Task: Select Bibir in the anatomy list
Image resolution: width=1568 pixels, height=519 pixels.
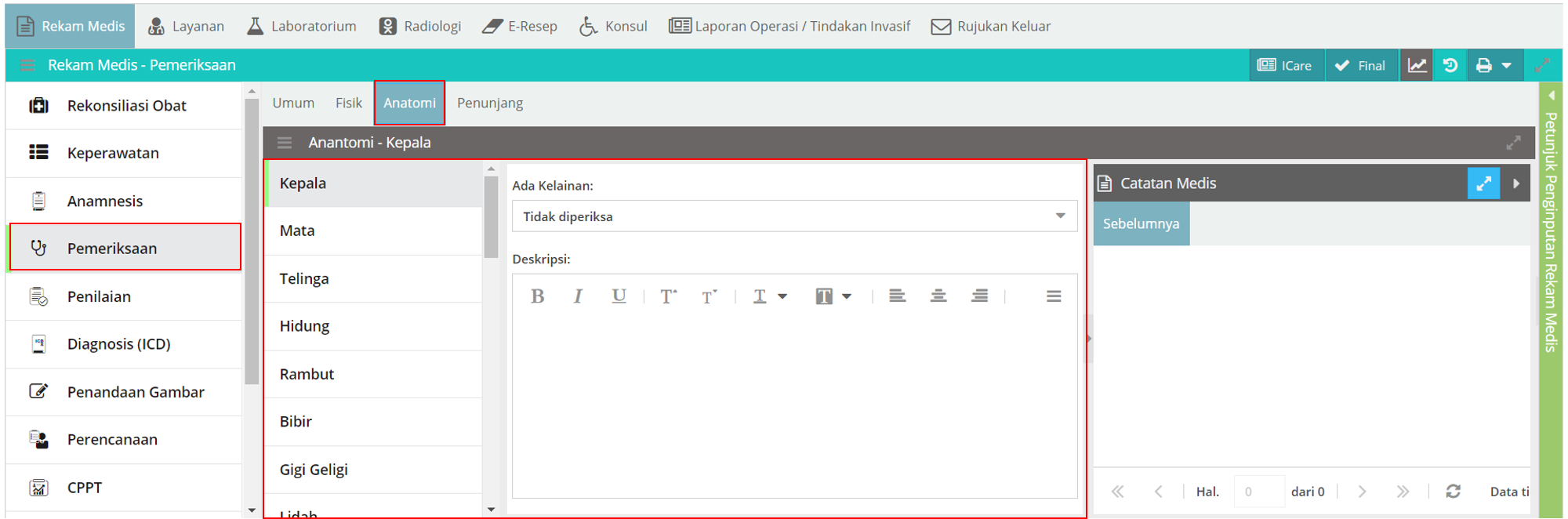Action: [374, 422]
